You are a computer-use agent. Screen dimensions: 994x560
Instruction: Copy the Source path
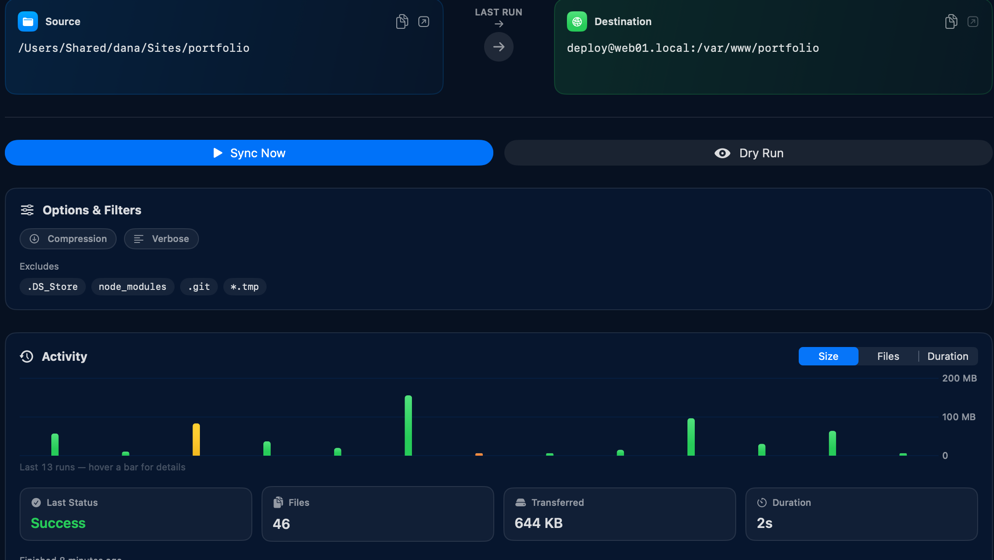tap(402, 22)
